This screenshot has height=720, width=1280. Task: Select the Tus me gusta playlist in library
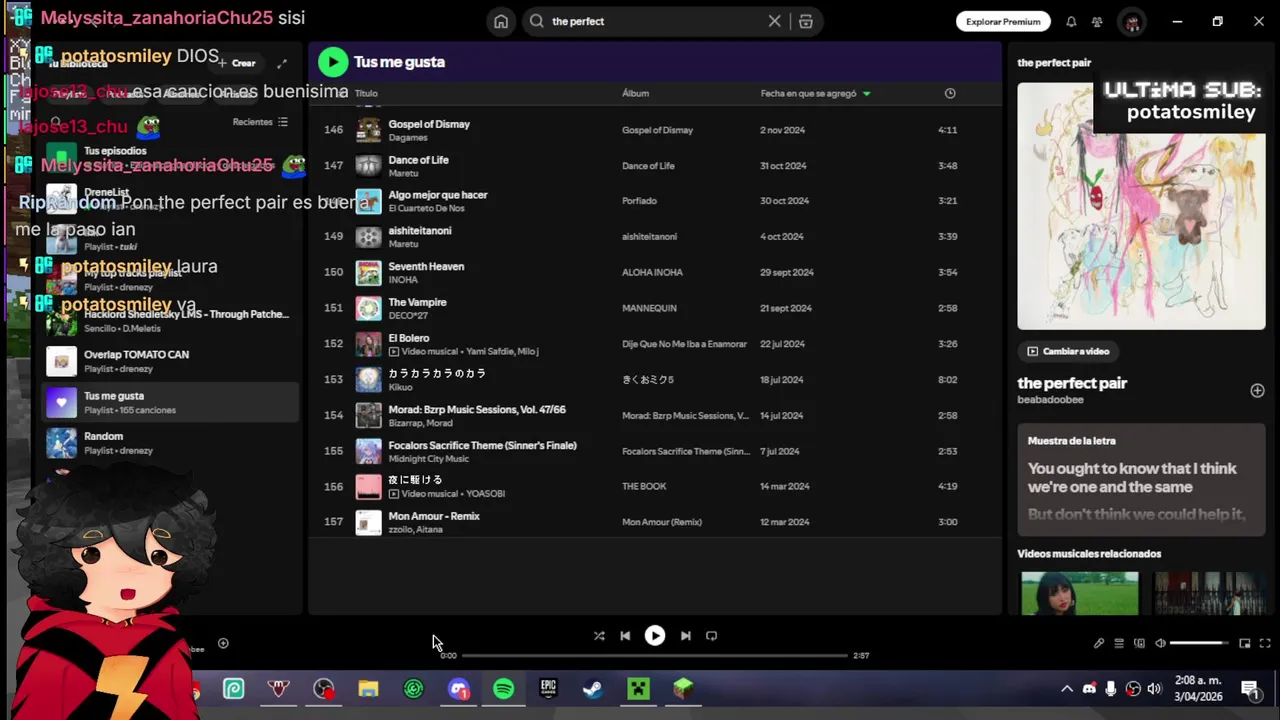[170, 402]
